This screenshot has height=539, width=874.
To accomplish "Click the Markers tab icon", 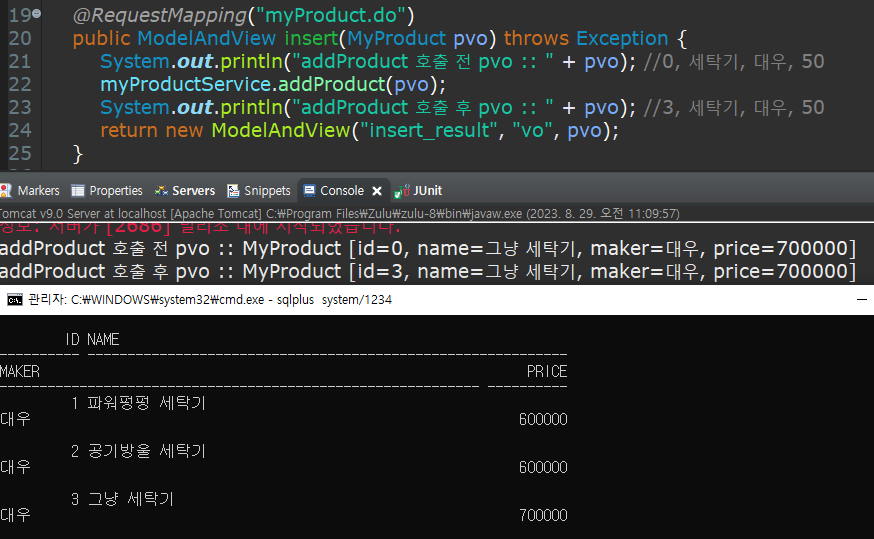I will [x=6, y=191].
